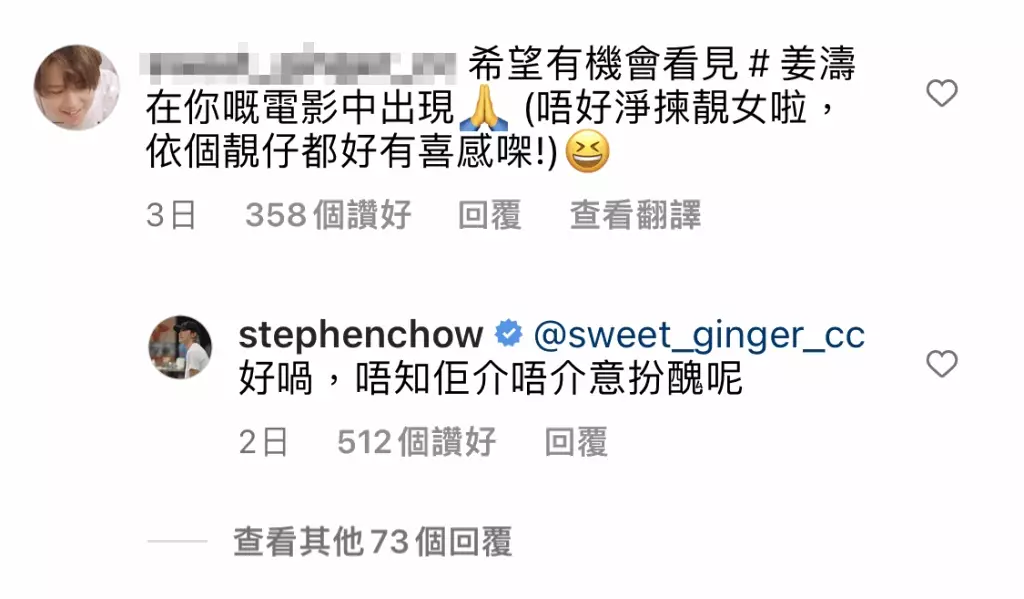1024x599 pixels.
Task: Expand 查看其他73個回覆 to show more replies
Action: (x=373, y=542)
